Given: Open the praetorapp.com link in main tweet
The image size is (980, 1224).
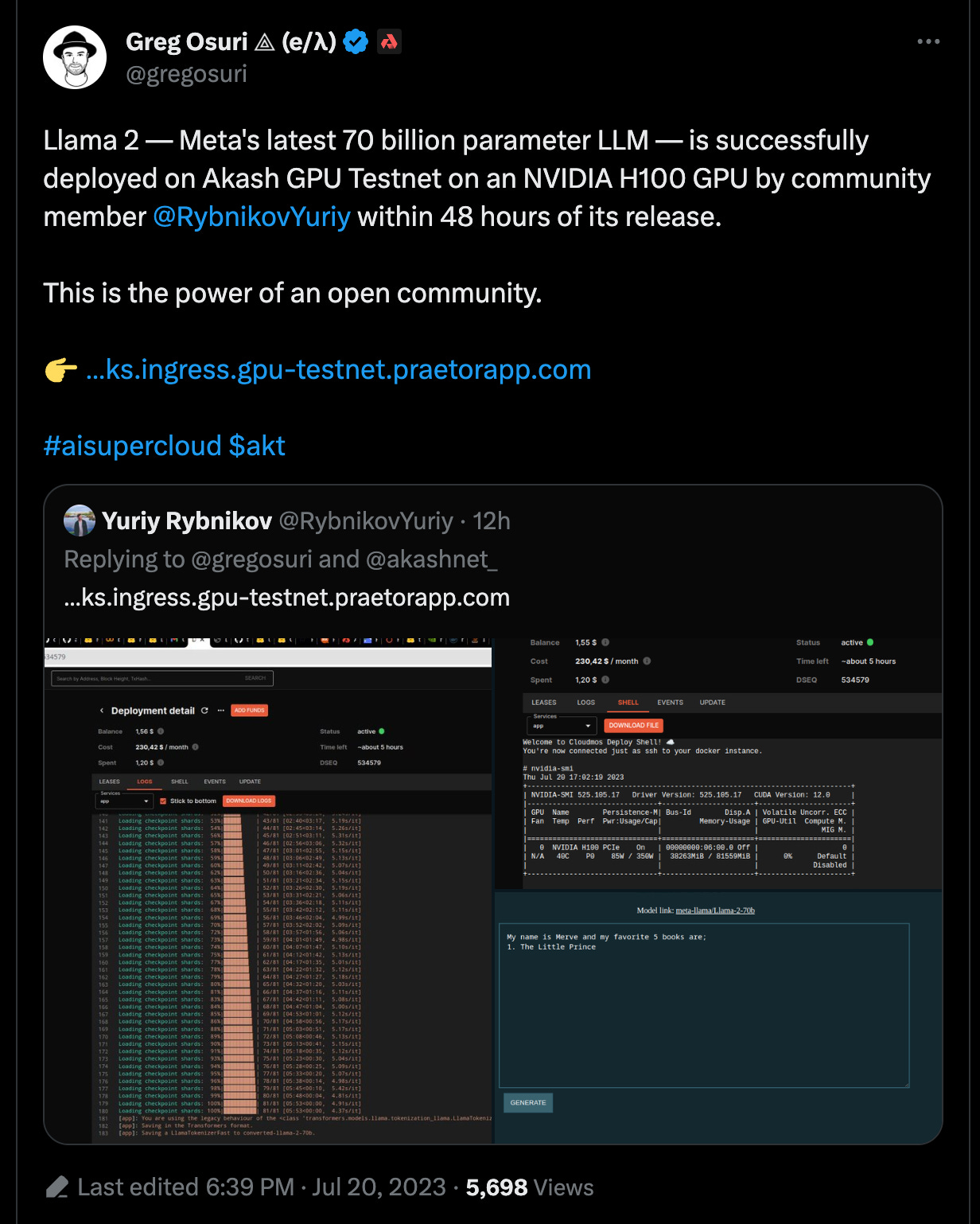Looking at the screenshot, I should [338, 369].
